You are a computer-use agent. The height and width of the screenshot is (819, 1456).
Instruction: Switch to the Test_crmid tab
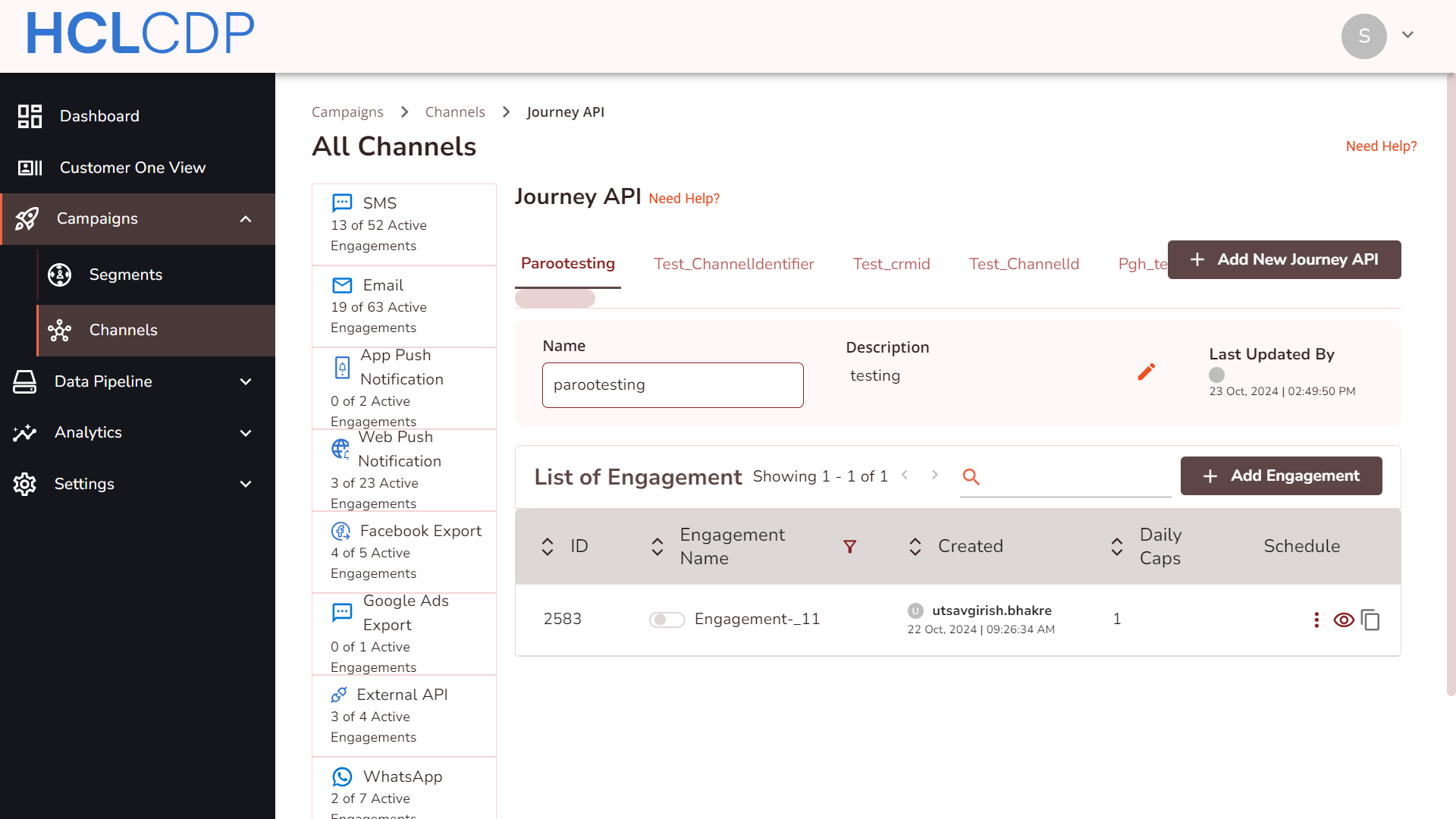(x=891, y=264)
